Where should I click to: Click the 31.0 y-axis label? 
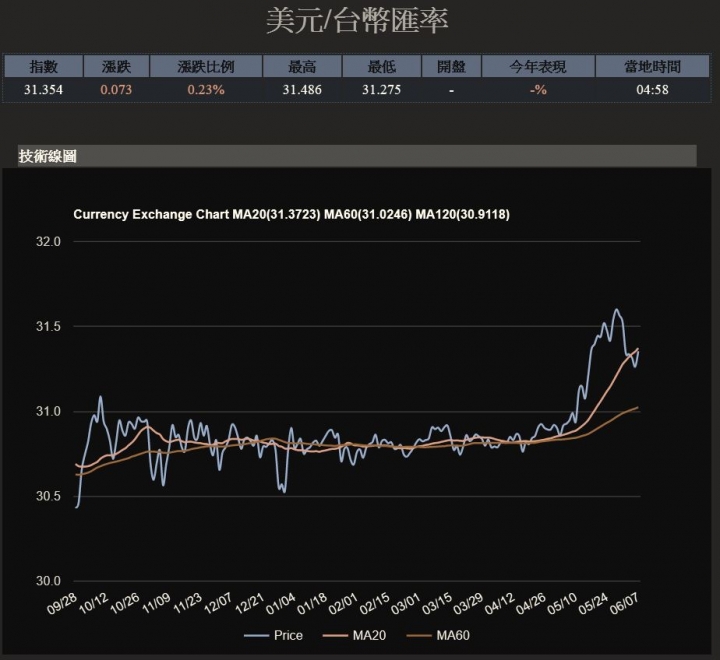[x=48, y=412]
